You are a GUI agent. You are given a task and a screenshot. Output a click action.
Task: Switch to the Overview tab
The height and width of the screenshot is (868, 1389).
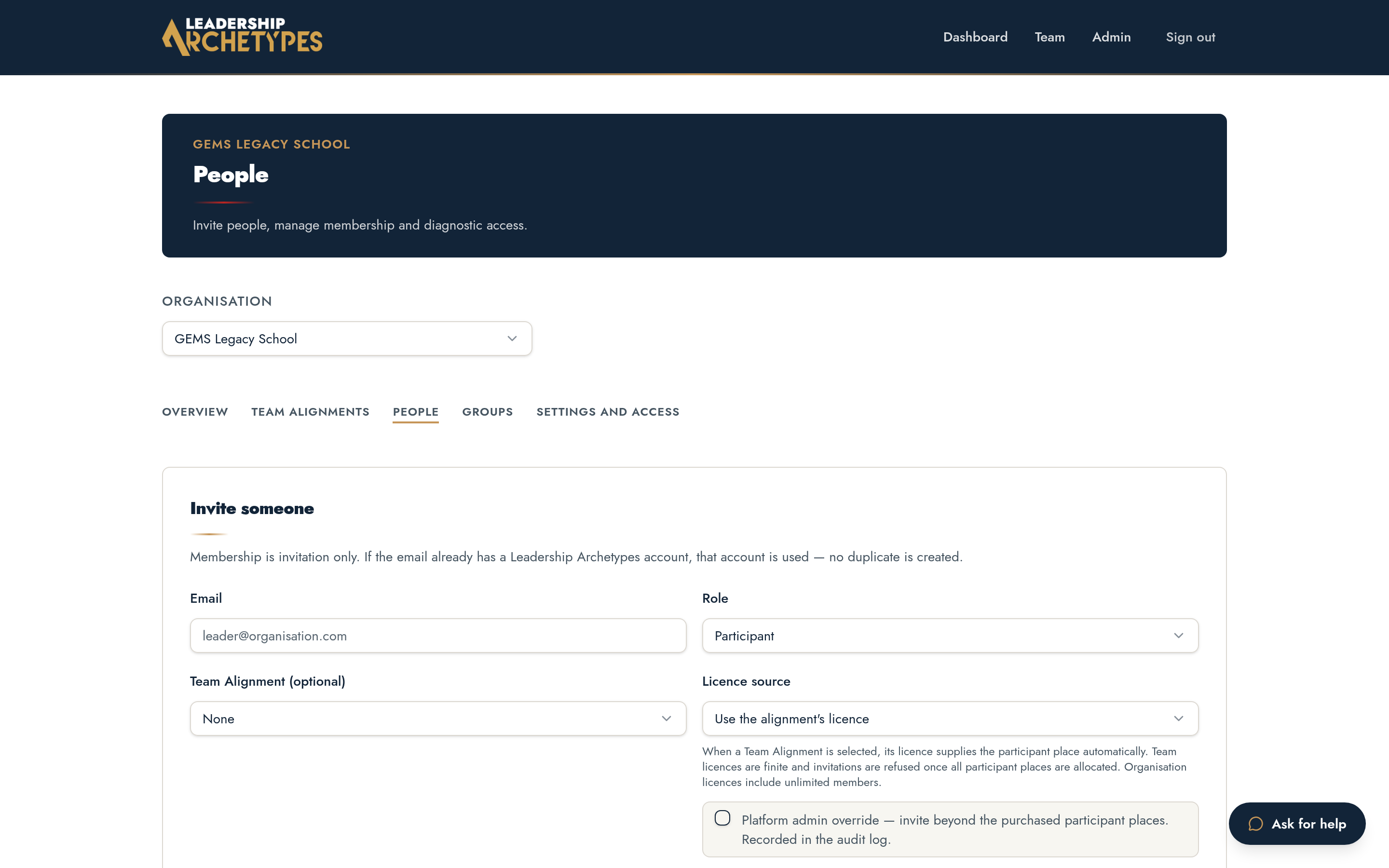195,412
